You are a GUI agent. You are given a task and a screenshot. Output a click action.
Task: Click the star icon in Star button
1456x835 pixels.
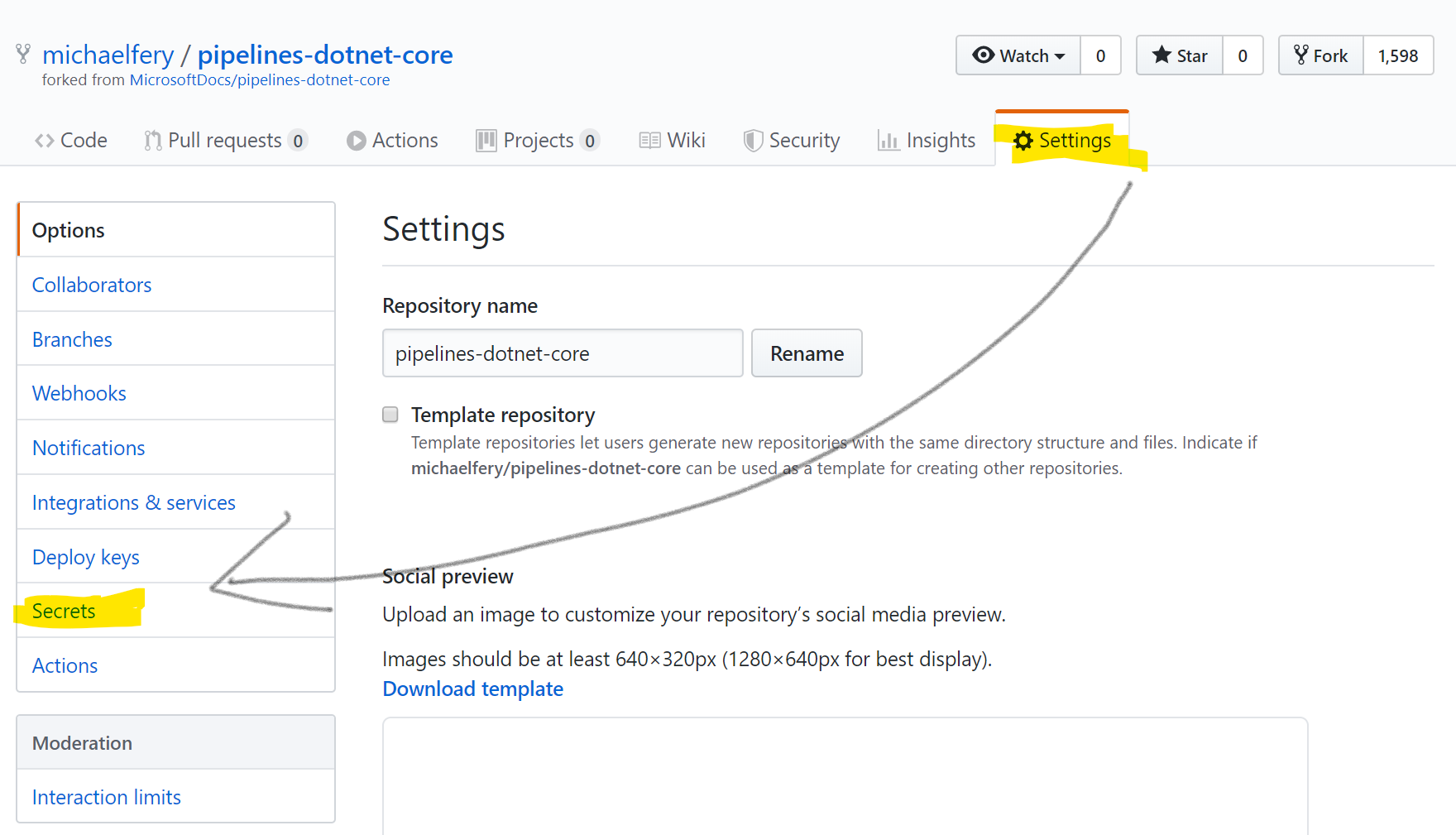(x=1161, y=55)
